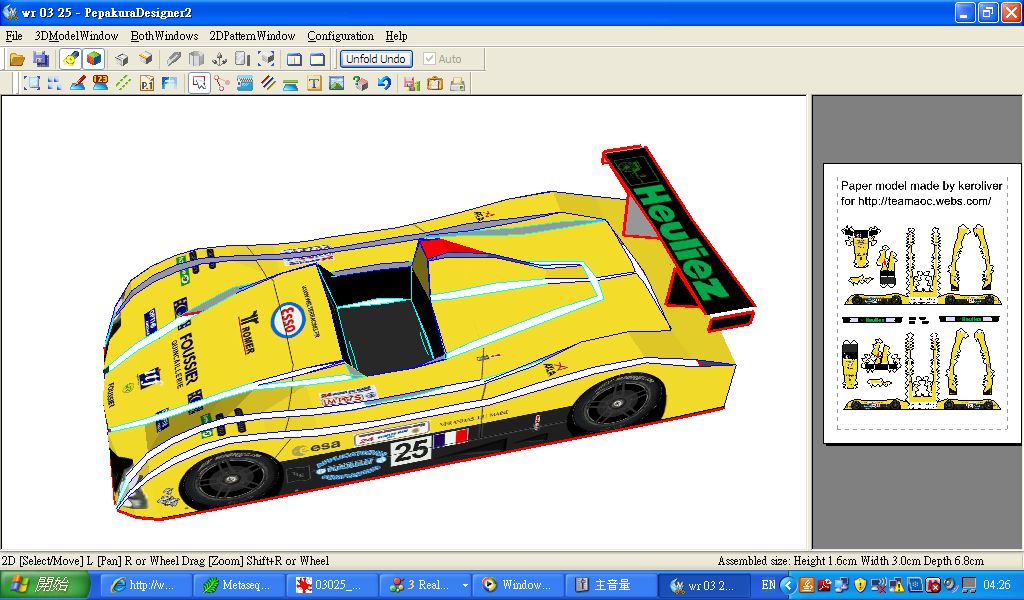This screenshot has height=600, width=1024.
Task: Click the blue undo arrow icon
Action: tap(384, 84)
